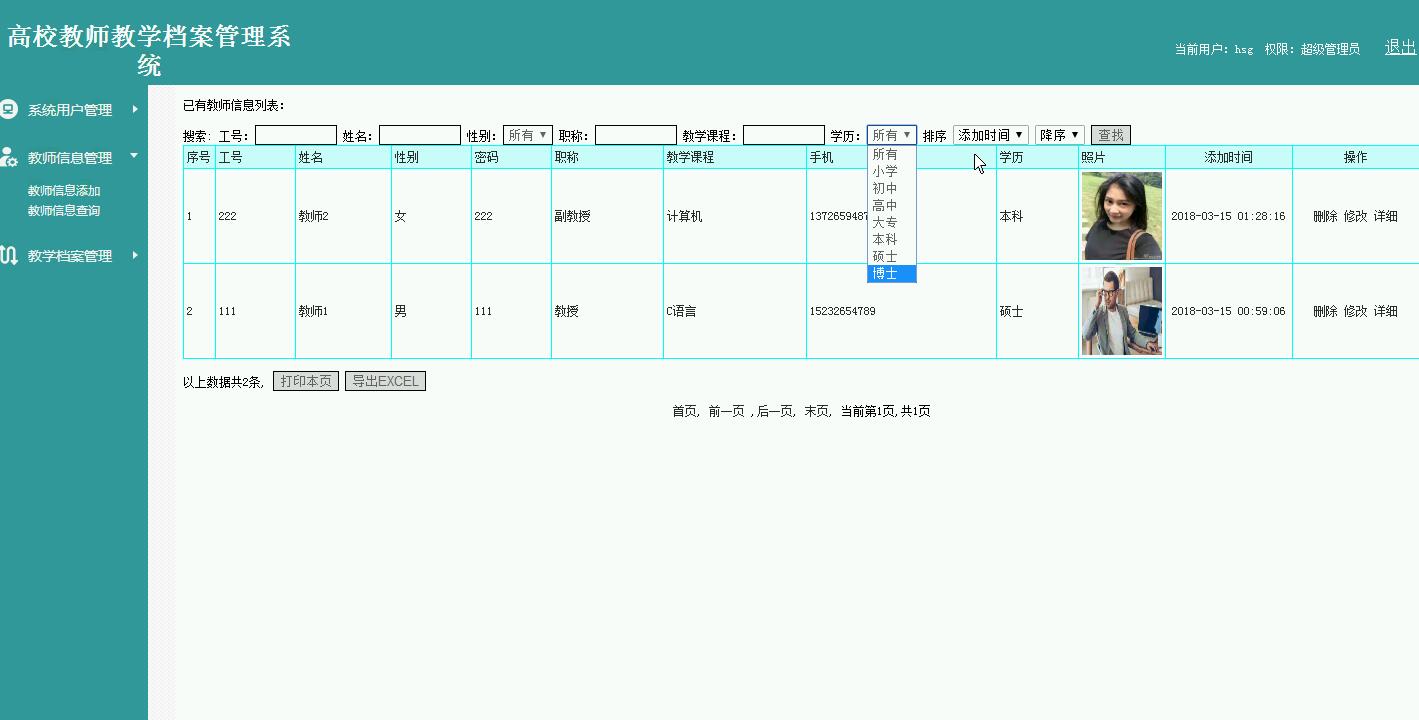Expand the 系统用户管理 menu arrow
This screenshot has width=1419, height=720.
(135, 109)
